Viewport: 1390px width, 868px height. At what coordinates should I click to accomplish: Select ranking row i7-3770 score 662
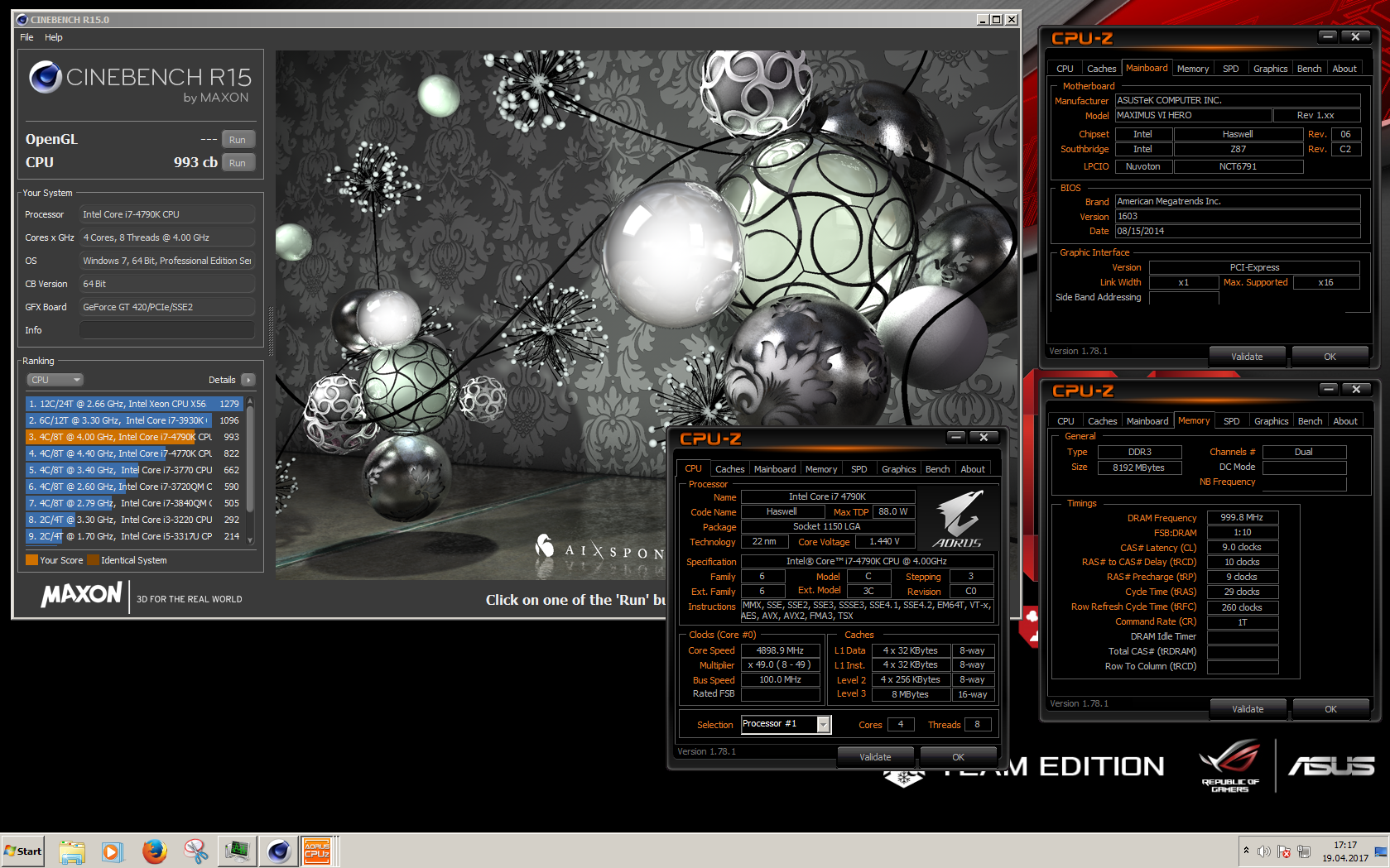click(134, 470)
